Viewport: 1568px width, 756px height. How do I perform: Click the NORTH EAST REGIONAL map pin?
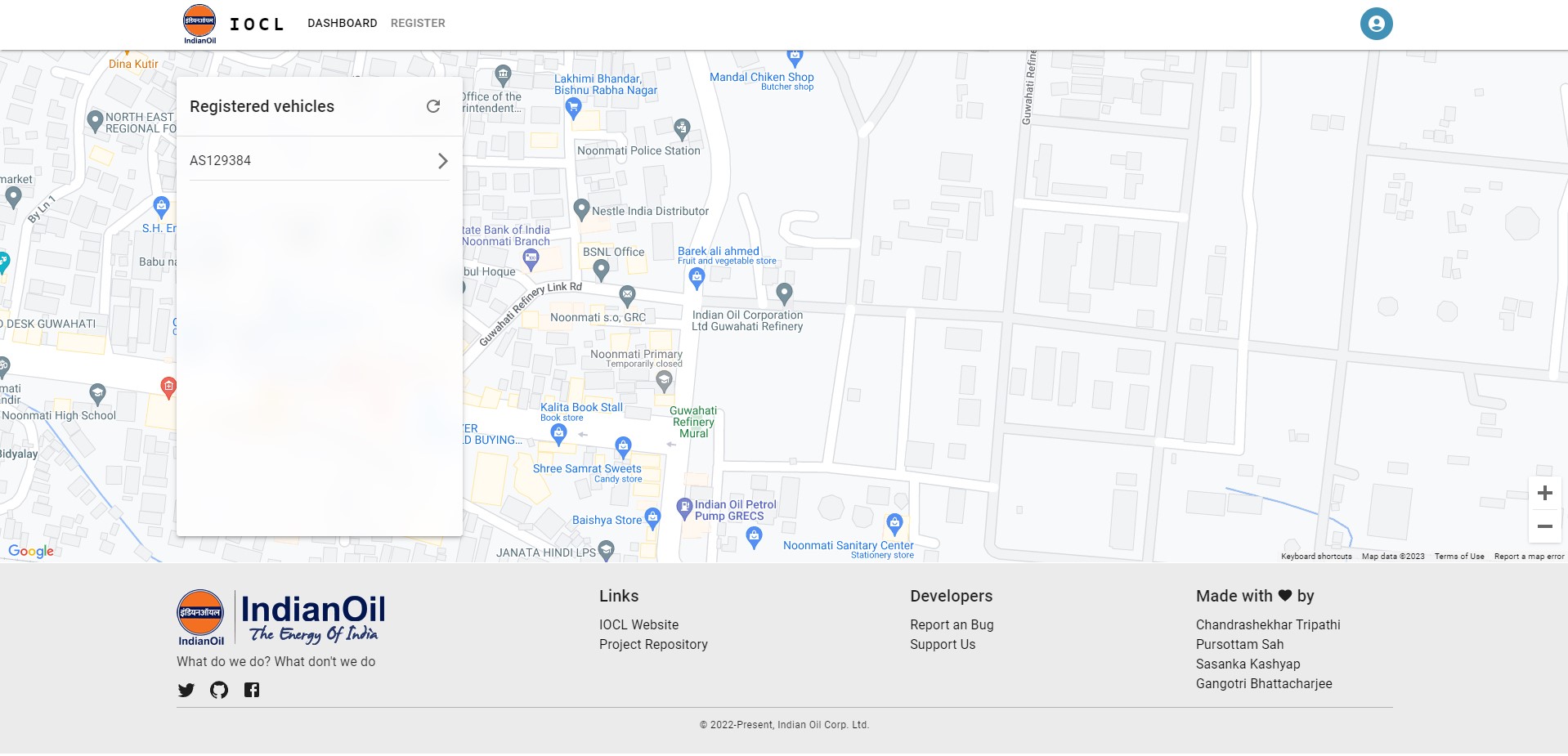pos(95,121)
